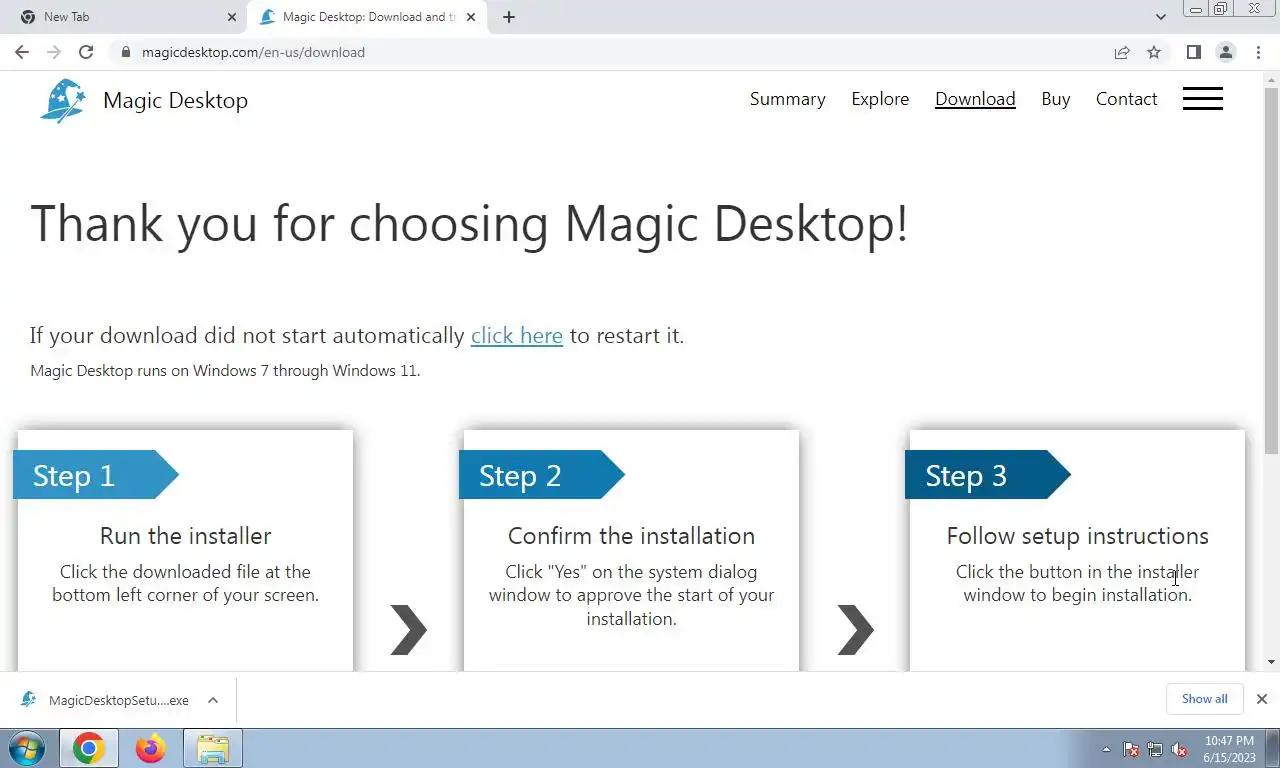The width and height of the screenshot is (1280, 768).
Task: Dismiss the downloads bar
Action: [1261, 699]
